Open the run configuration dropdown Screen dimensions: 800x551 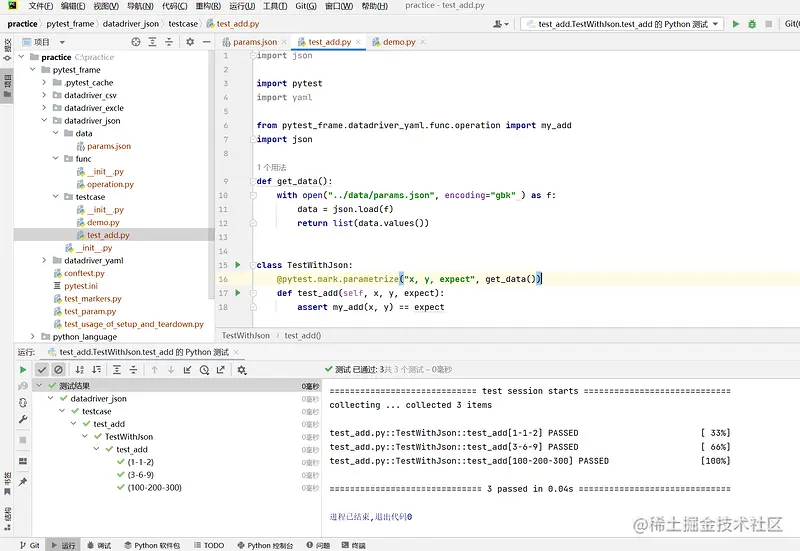pyautogui.click(x=622, y=24)
